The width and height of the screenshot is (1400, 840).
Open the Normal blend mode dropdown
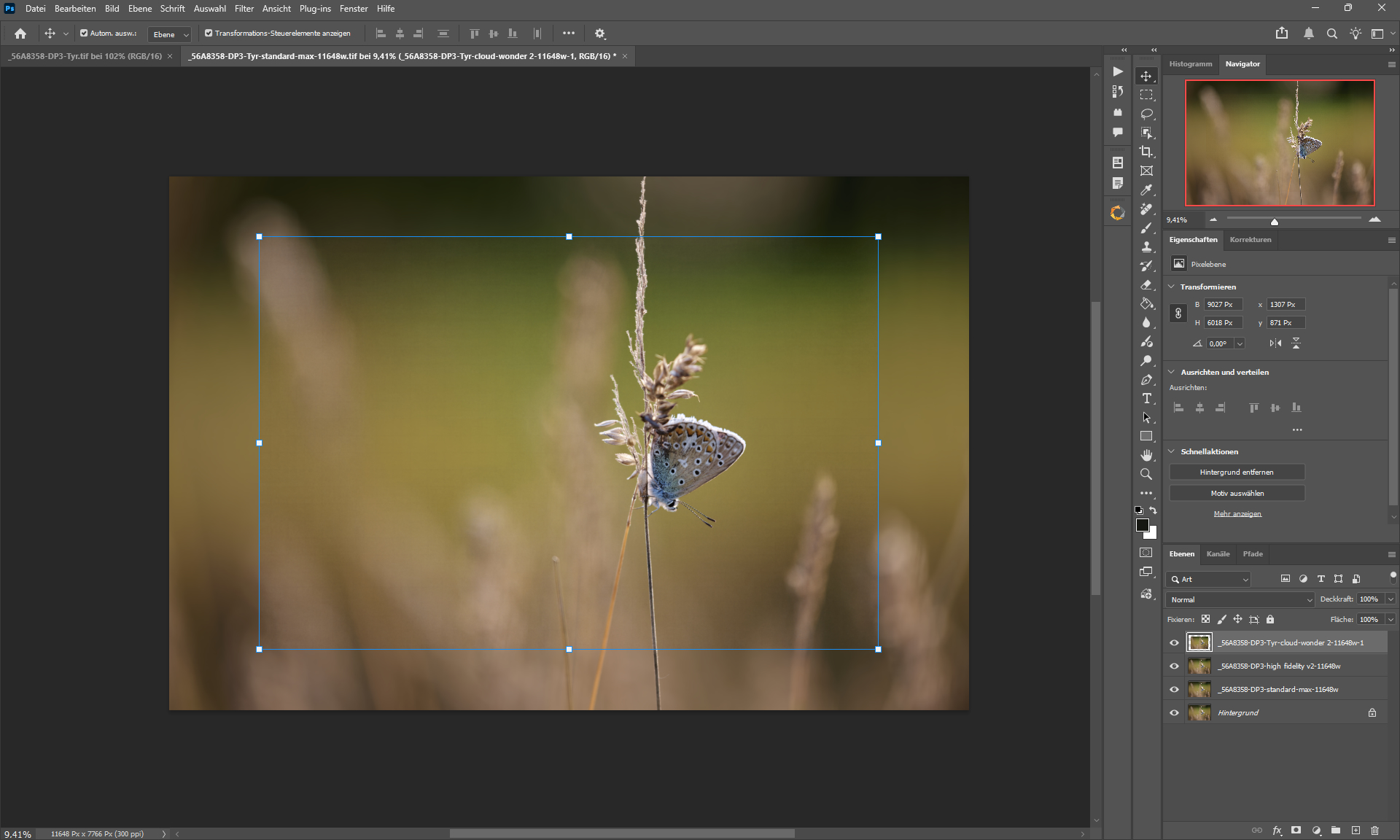pos(1240,599)
